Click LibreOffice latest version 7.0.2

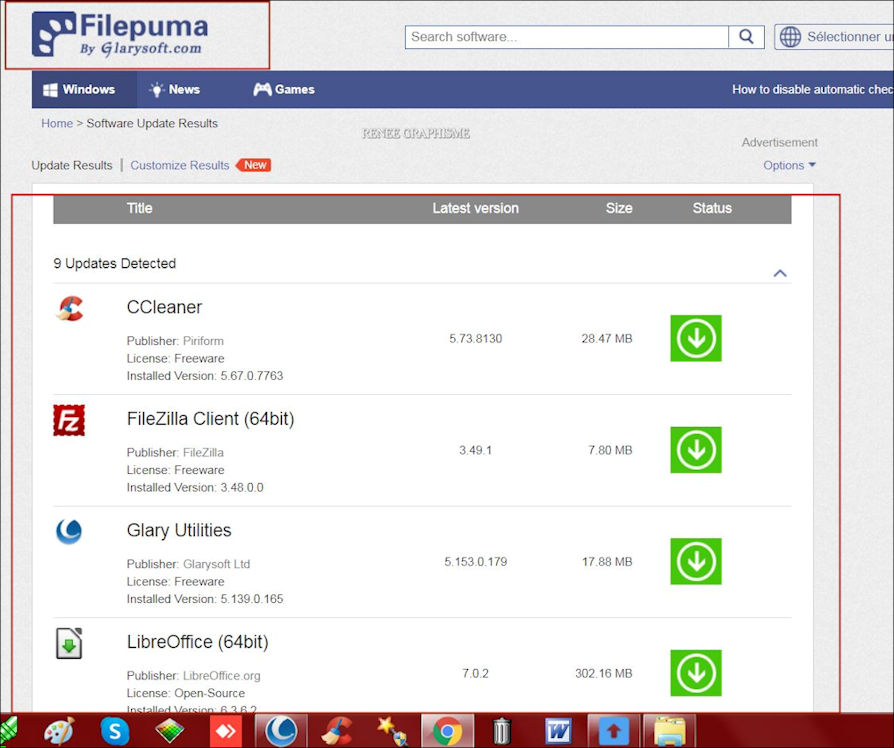point(476,674)
